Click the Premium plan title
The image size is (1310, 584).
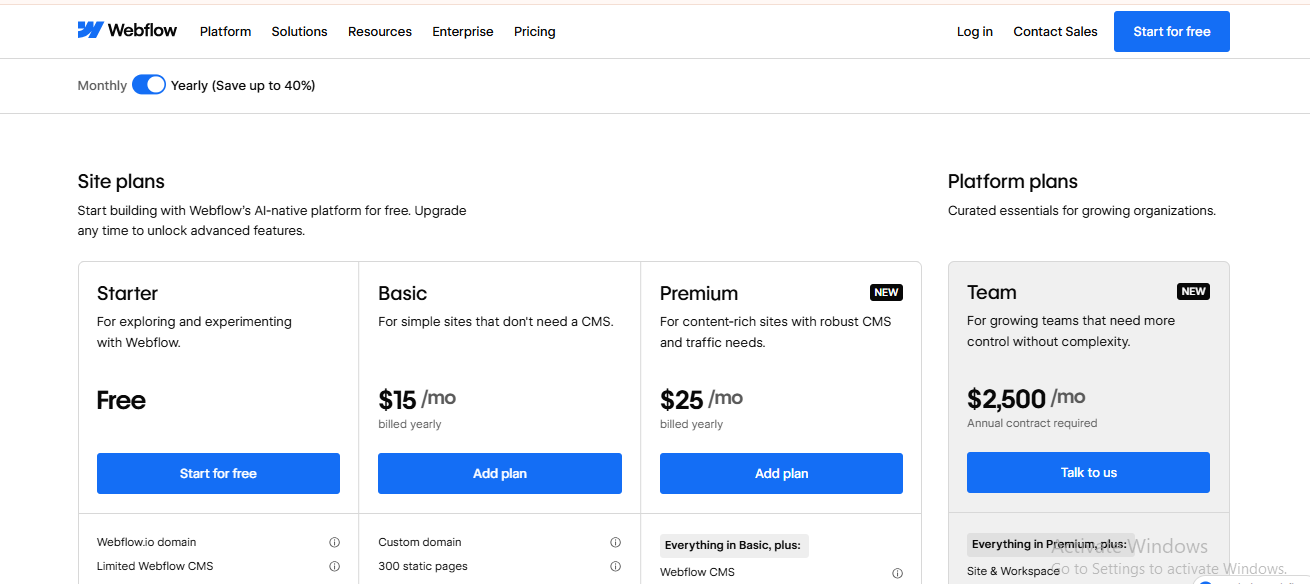pos(699,293)
